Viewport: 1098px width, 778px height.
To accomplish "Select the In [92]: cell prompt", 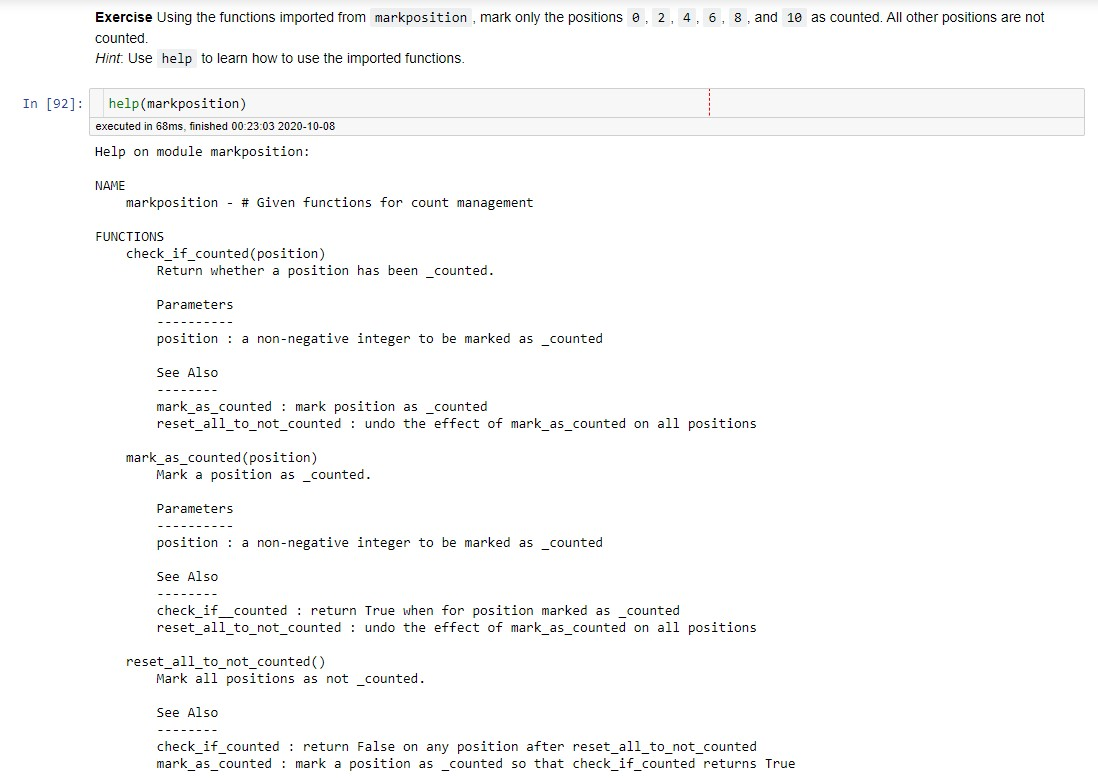I will (53, 104).
